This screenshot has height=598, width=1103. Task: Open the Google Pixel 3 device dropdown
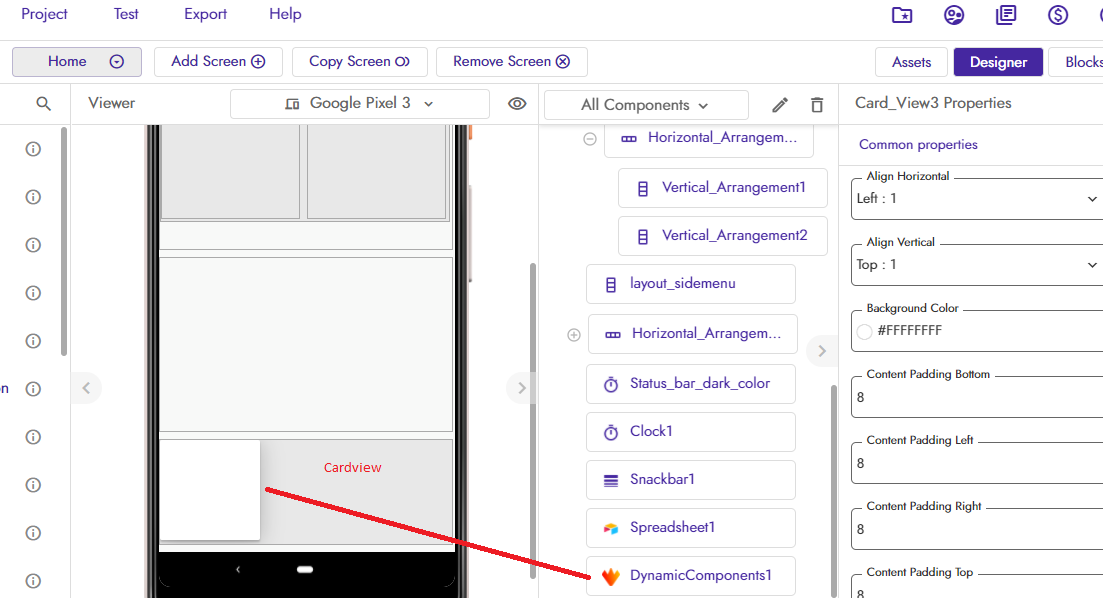click(360, 104)
